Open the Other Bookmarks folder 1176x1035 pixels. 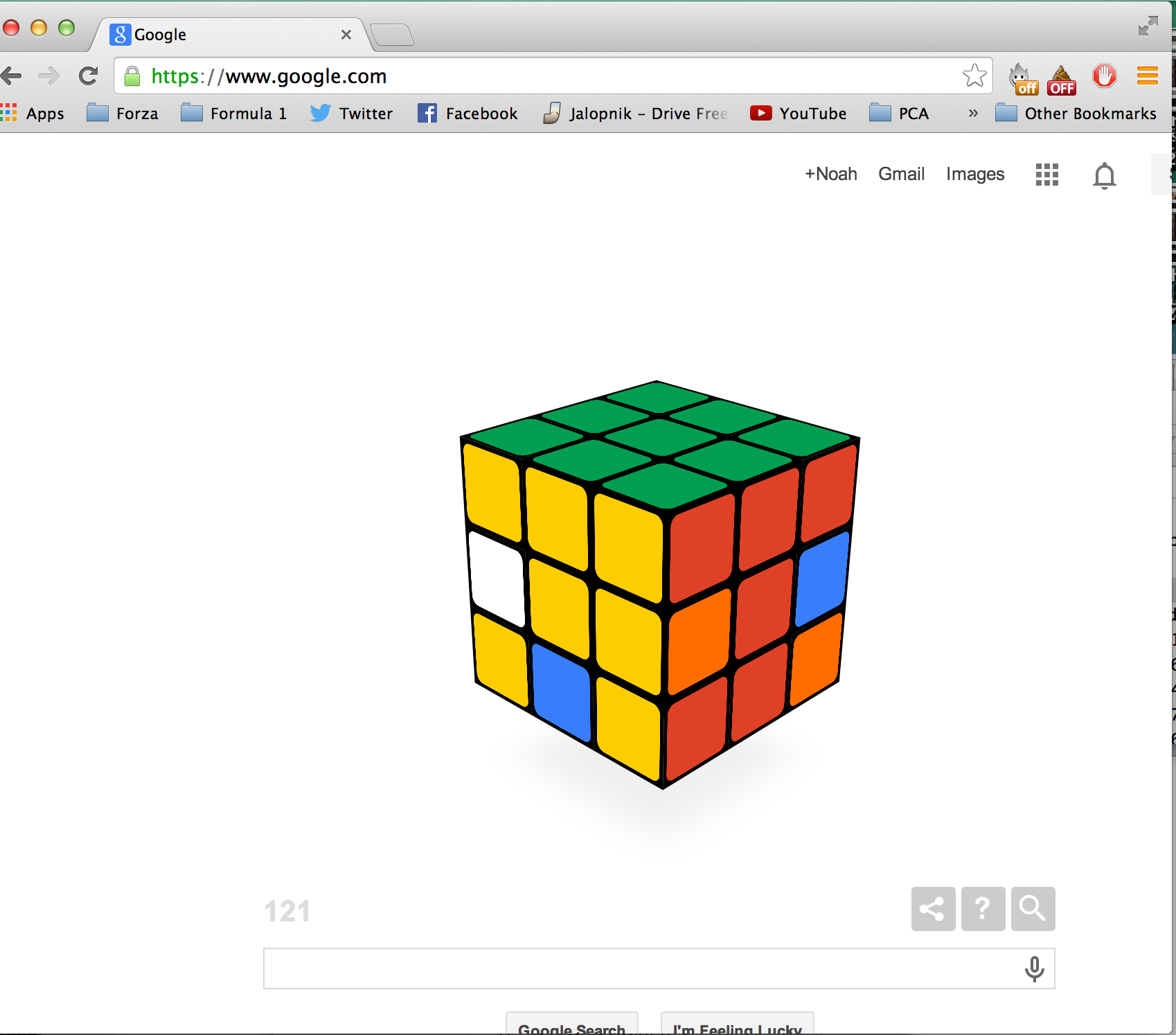pos(1076,113)
